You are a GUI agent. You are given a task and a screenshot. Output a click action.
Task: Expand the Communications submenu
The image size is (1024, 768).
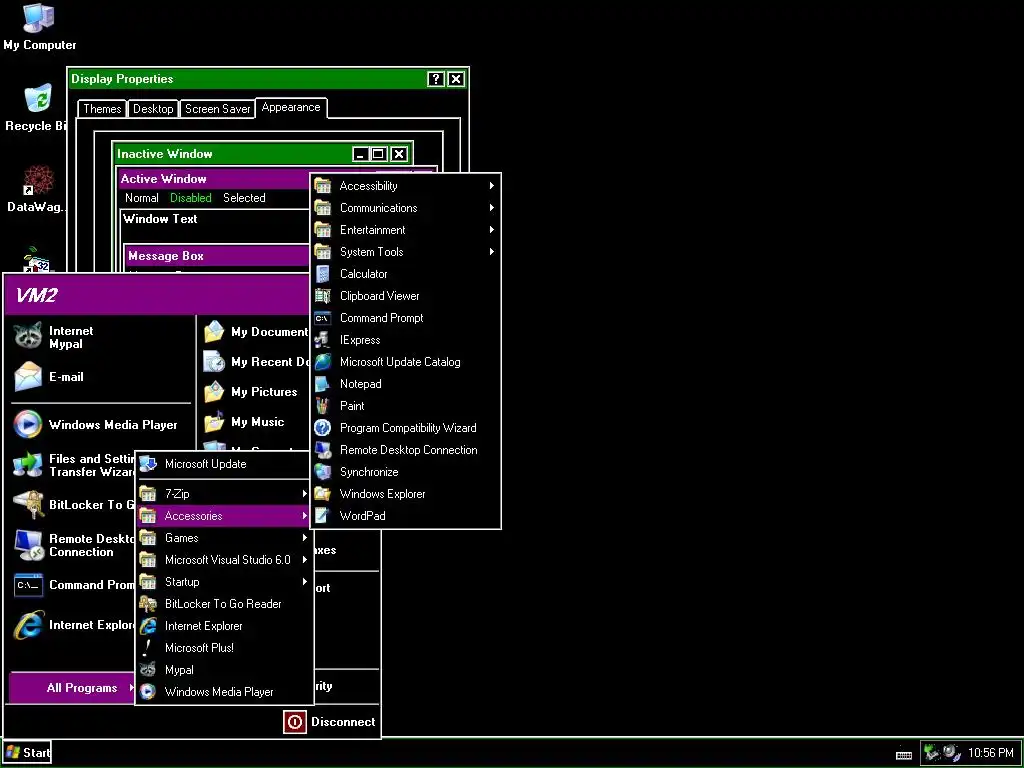tap(405, 208)
